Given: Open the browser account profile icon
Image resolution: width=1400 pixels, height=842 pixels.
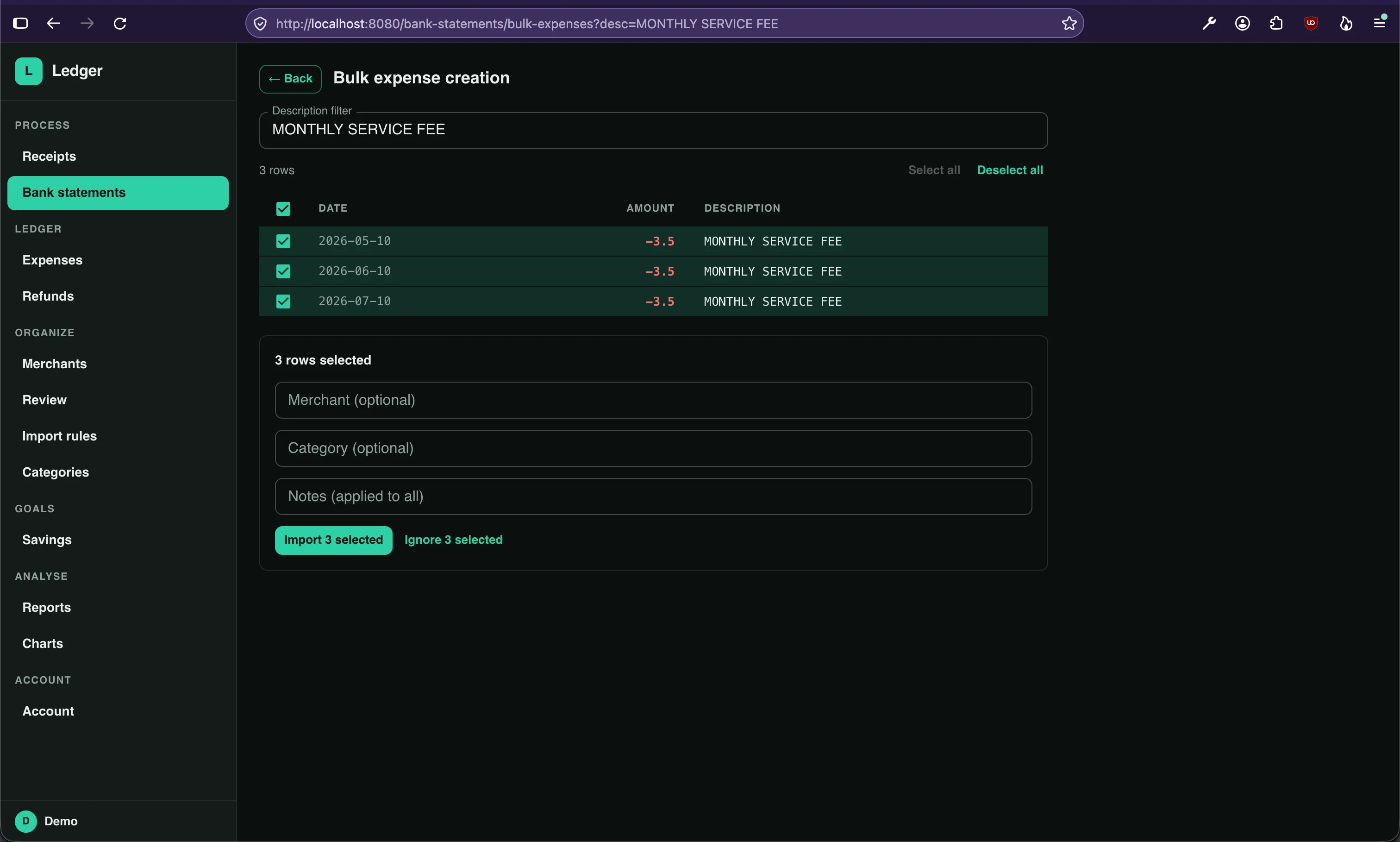Looking at the screenshot, I should pos(1243,23).
